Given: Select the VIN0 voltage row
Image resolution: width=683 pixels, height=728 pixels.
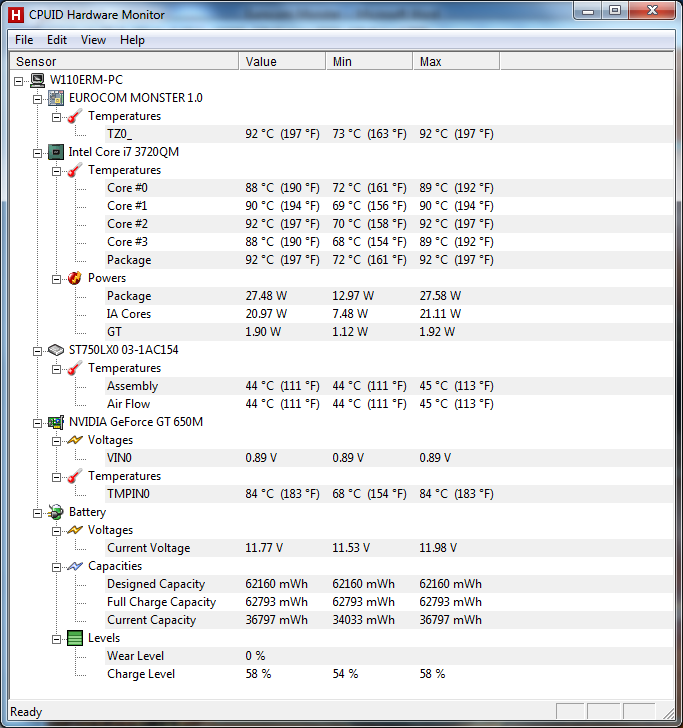Looking at the screenshot, I should click(x=389, y=458).
